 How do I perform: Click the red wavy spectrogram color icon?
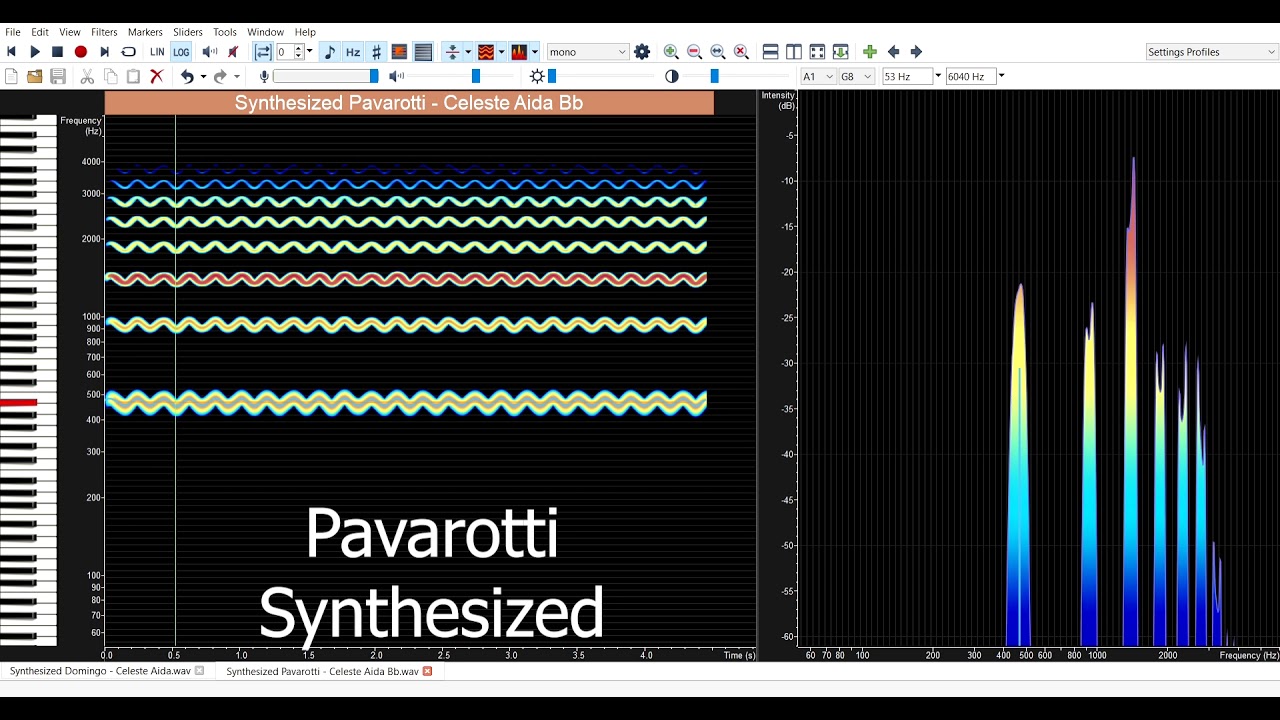(x=486, y=52)
